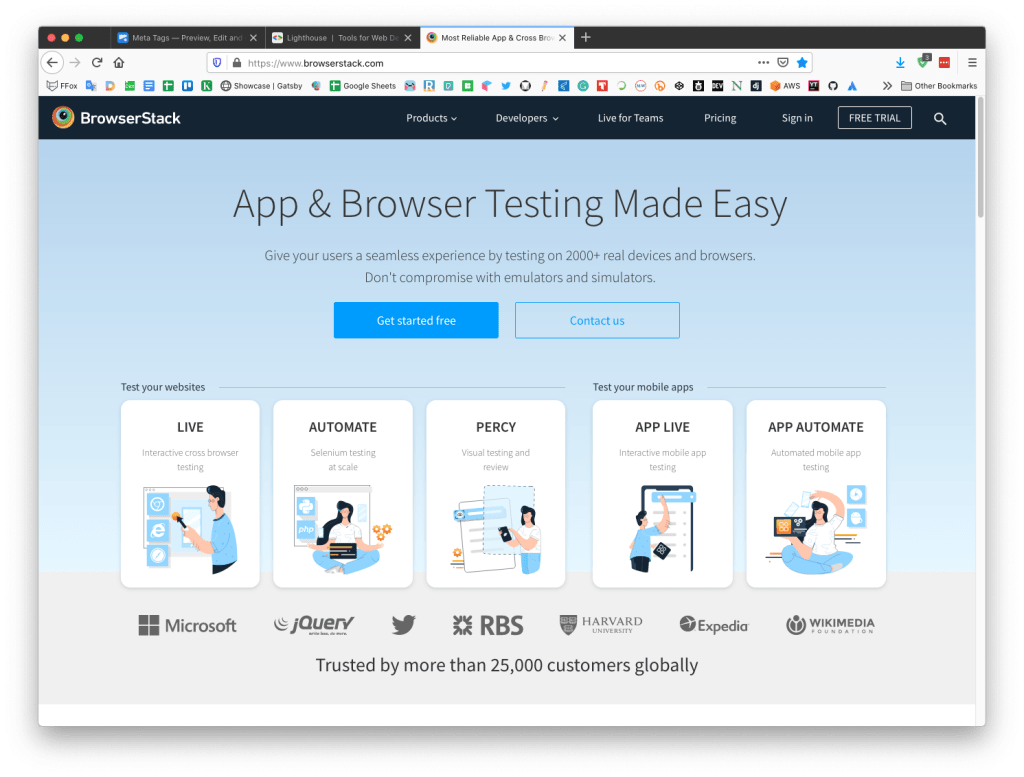Open the Firefox hamburger menu
The height and width of the screenshot is (777, 1024).
(972, 63)
